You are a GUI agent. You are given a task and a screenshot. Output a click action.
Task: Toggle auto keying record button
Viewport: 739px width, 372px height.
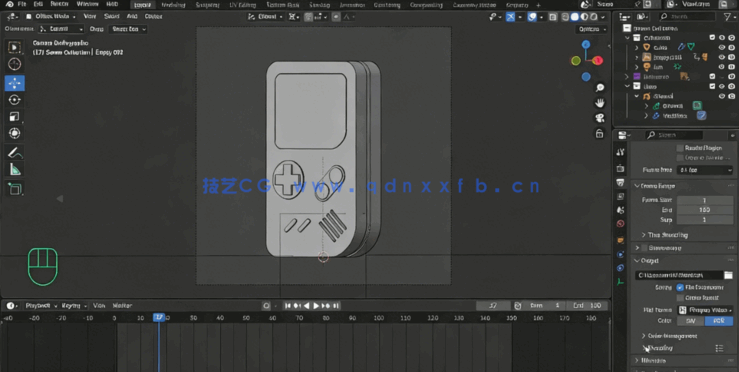[x=267, y=306]
